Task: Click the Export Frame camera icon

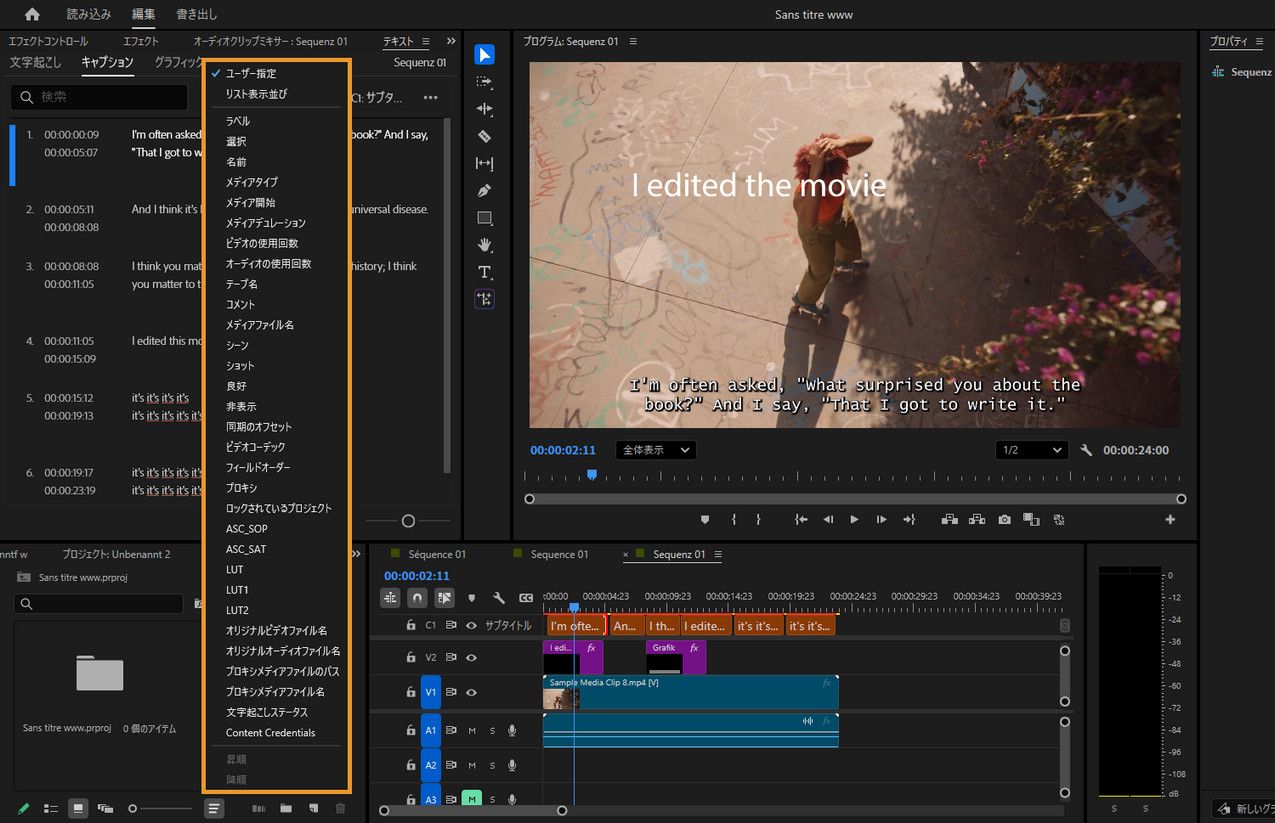Action: (1004, 520)
